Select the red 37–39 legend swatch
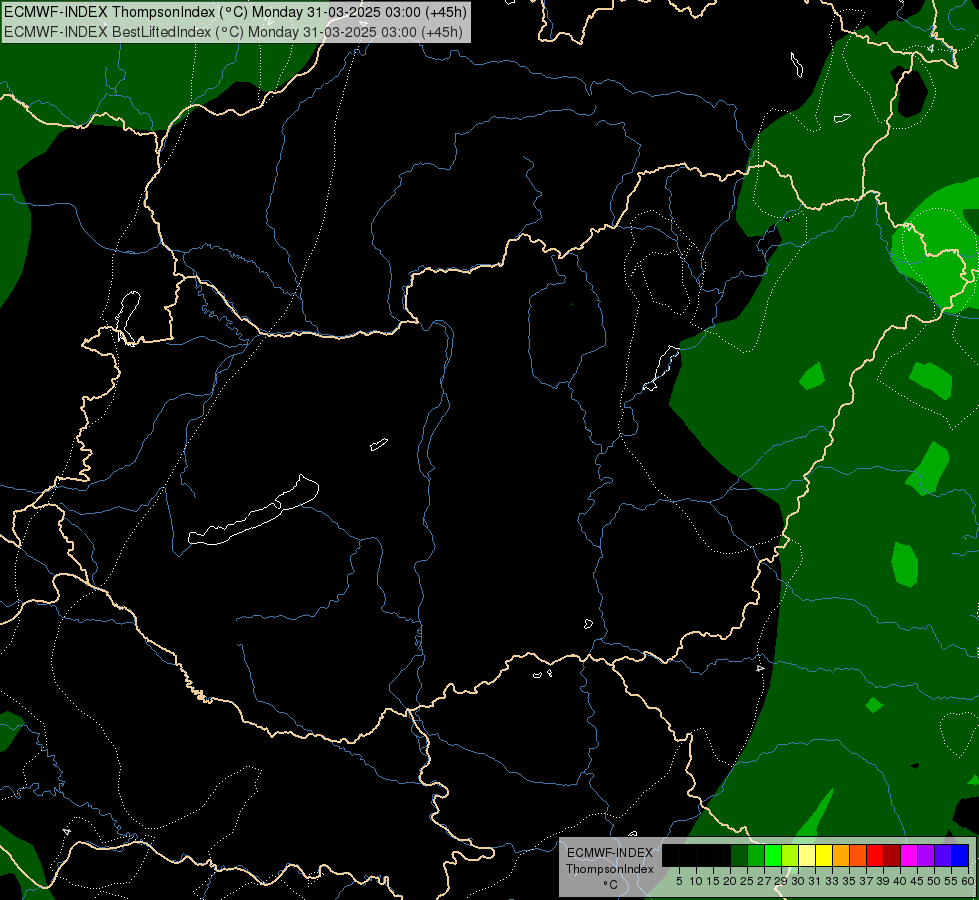 pyautogui.click(x=875, y=855)
